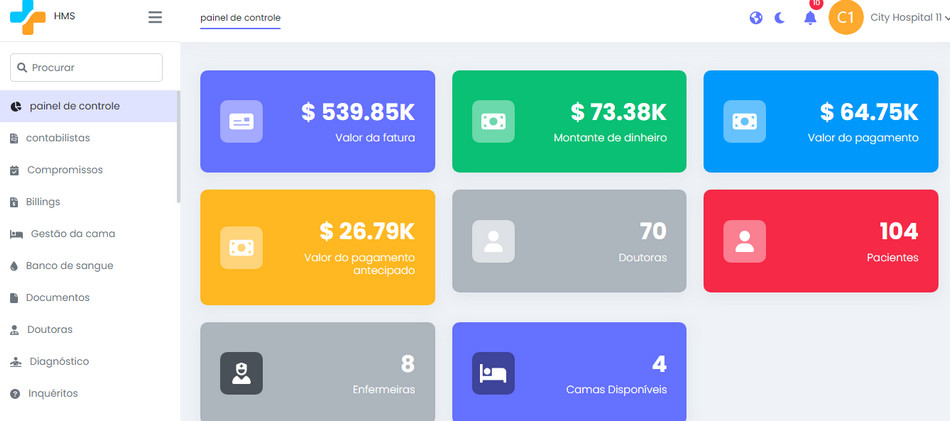Viewport: 950px width, 421px height.
Task: Toggle dark mode moon icon
Action: pyautogui.click(x=780, y=18)
